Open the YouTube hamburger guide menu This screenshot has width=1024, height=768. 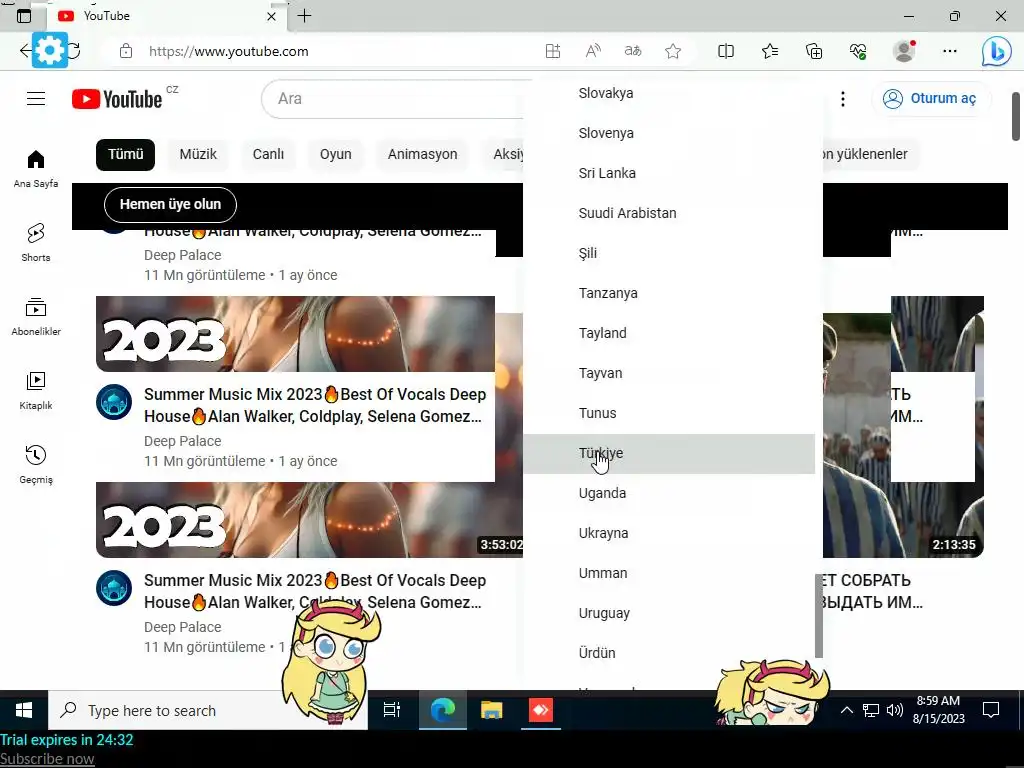tap(36, 99)
